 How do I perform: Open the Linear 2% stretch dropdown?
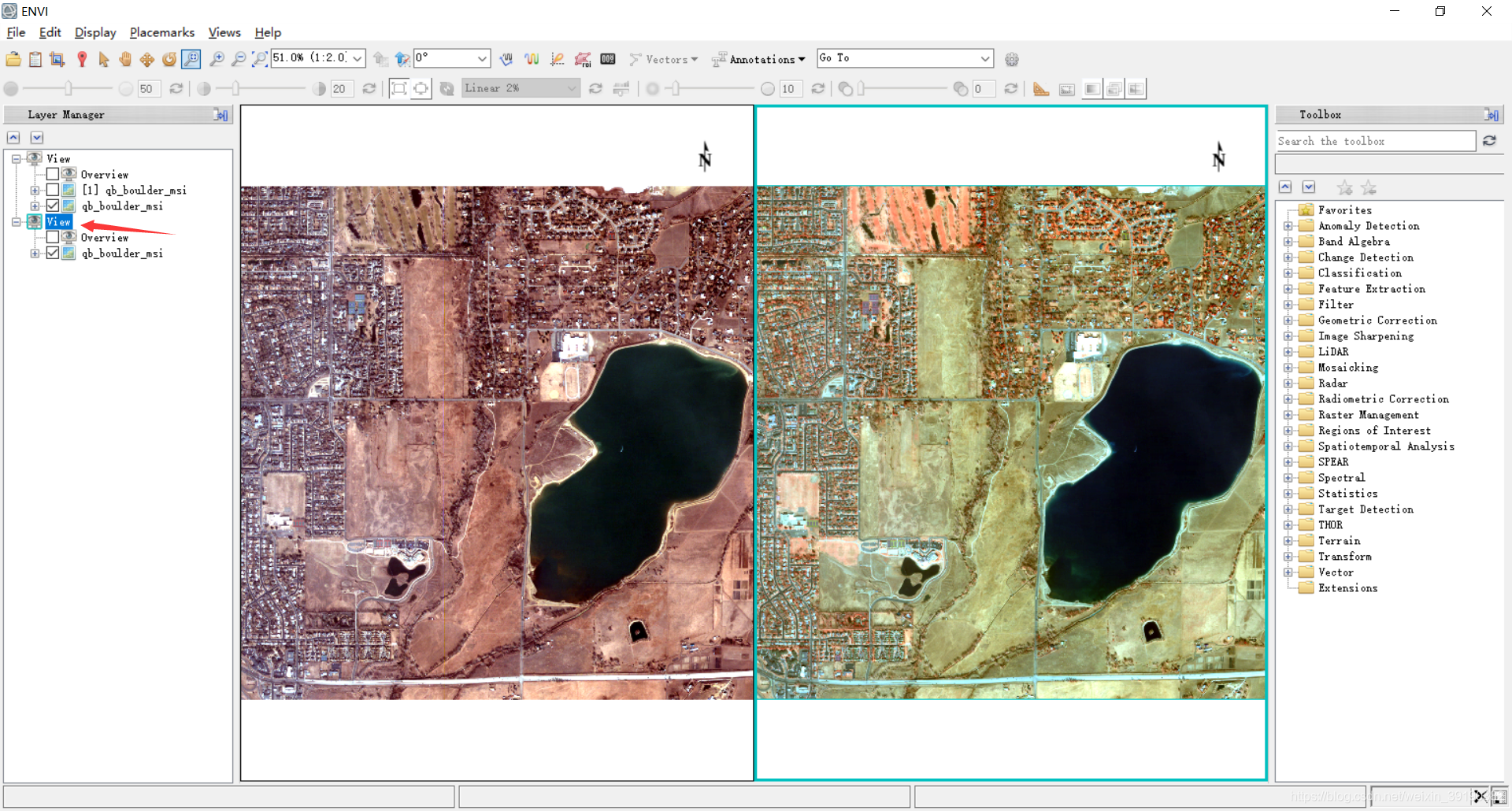tap(572, 88)
